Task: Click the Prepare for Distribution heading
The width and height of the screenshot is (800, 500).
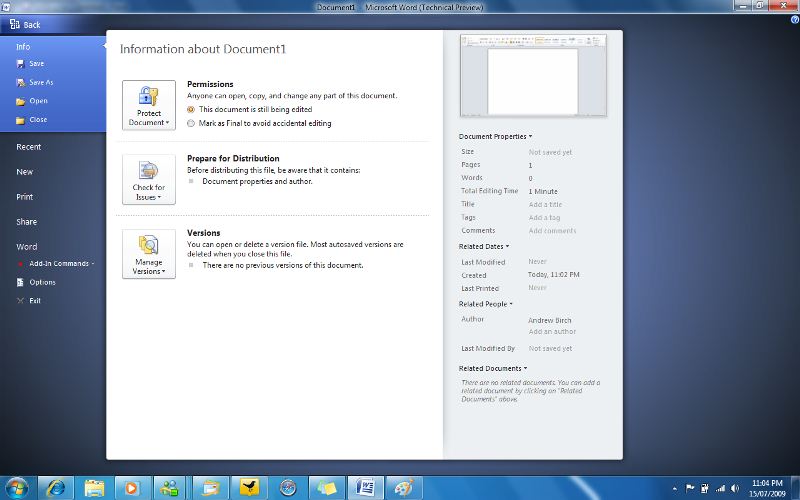Action: tap(233, 159)
